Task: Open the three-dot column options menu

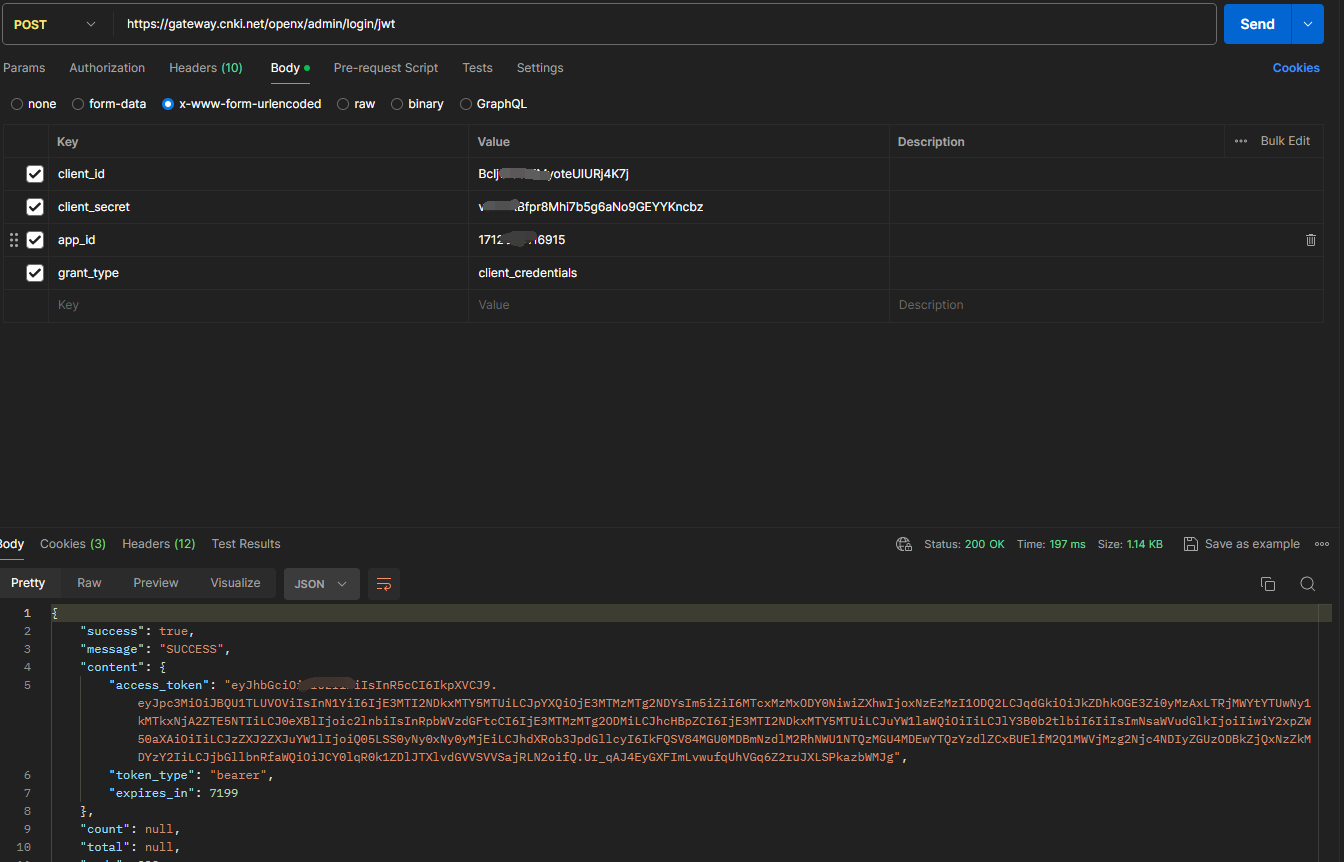Action: tap(1241, 141)
